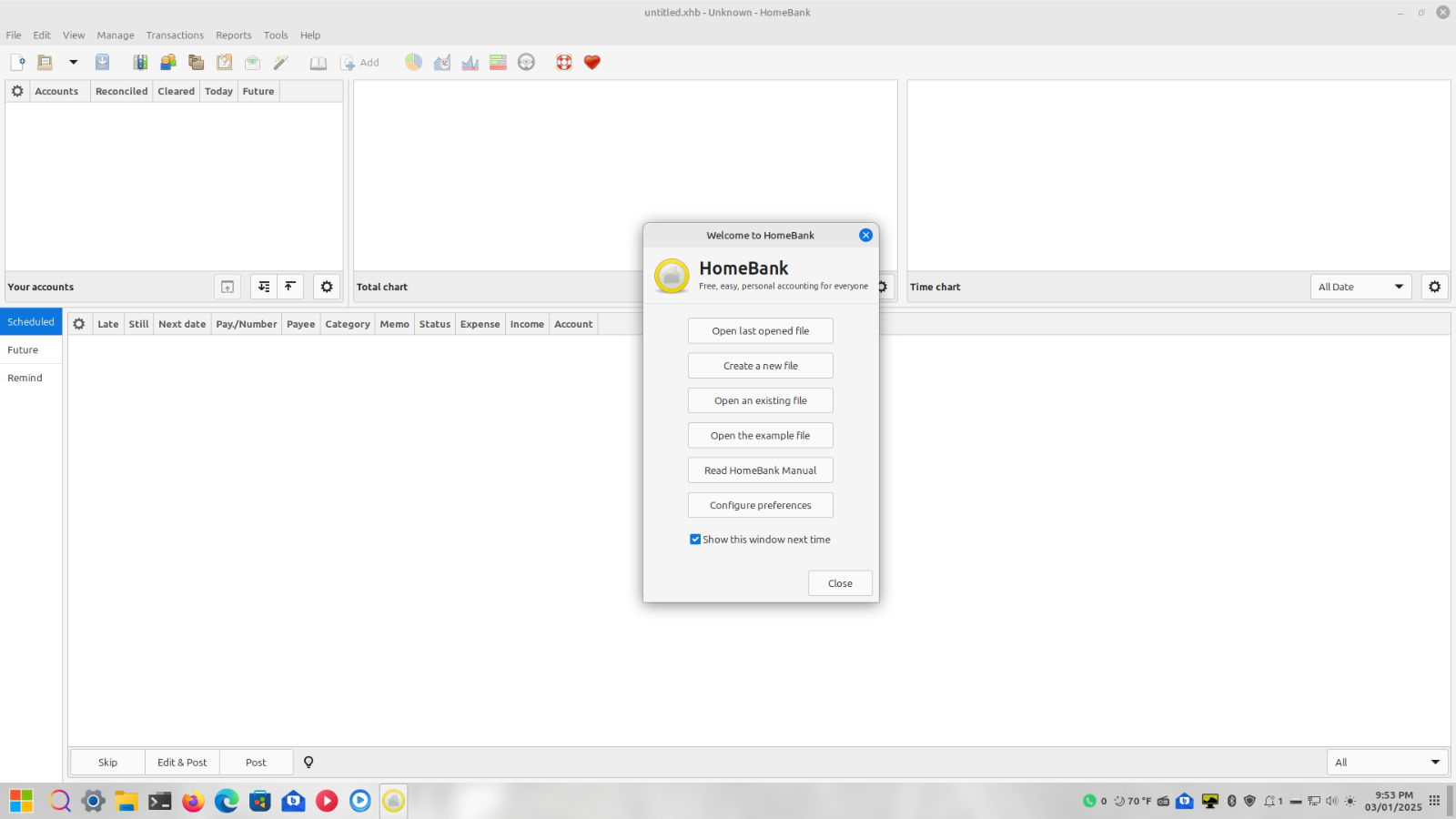The height and width of the screenshot is (819, 1456).
Task: Click Create a new file button
Action: tap(761, 366)
